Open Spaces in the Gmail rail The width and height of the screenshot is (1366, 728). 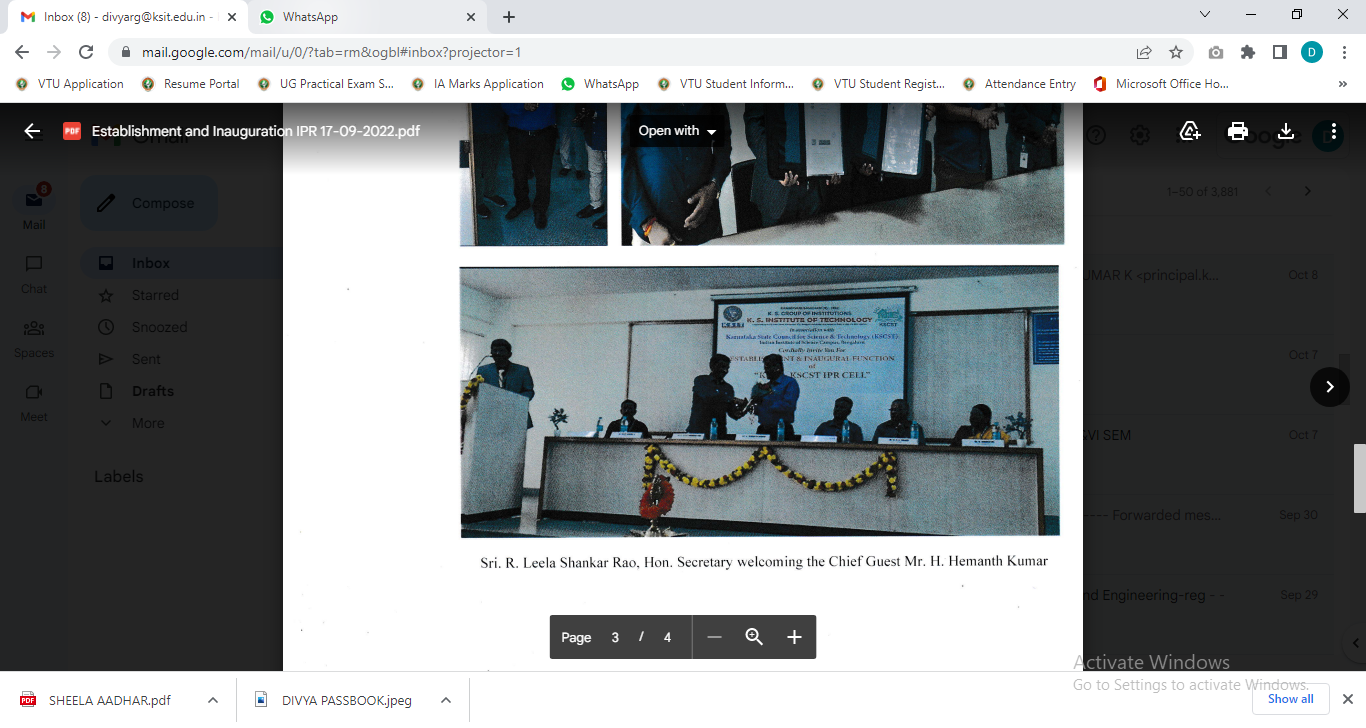point(34,337)
